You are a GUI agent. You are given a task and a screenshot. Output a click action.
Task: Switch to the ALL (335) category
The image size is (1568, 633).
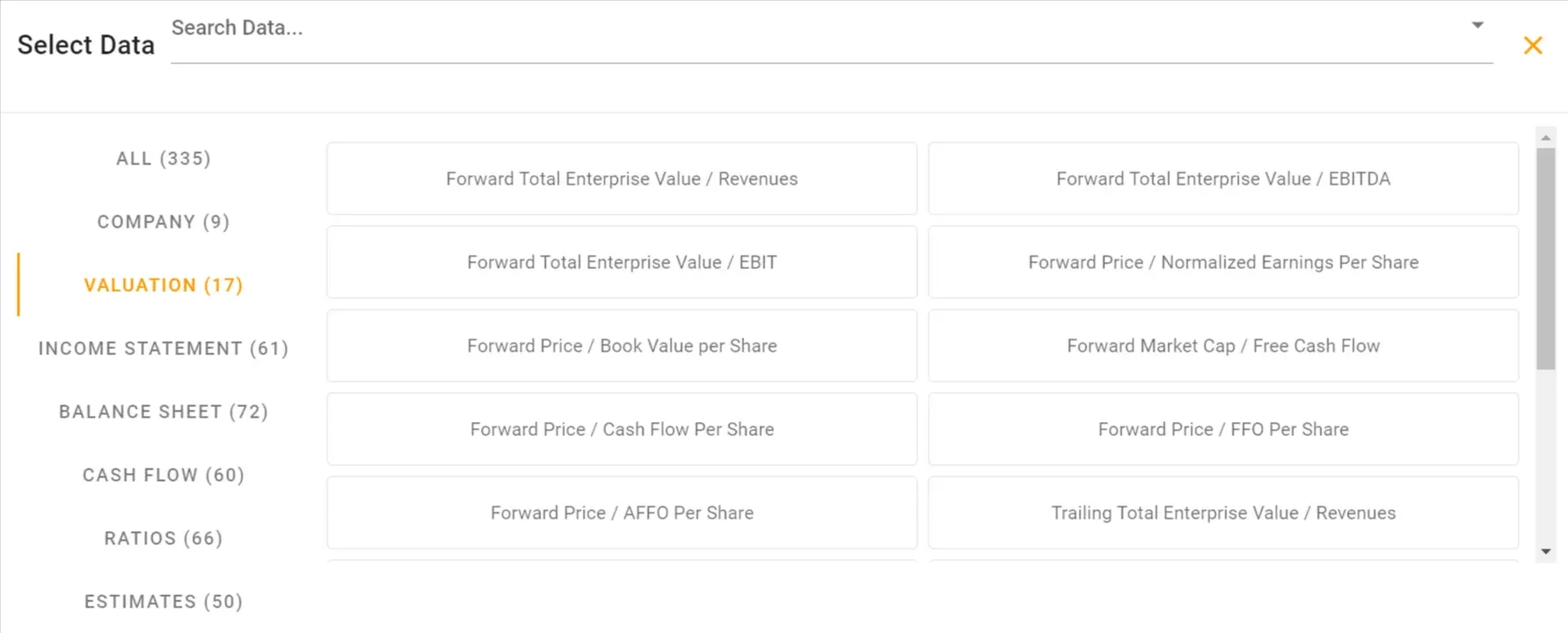[164, 159]
